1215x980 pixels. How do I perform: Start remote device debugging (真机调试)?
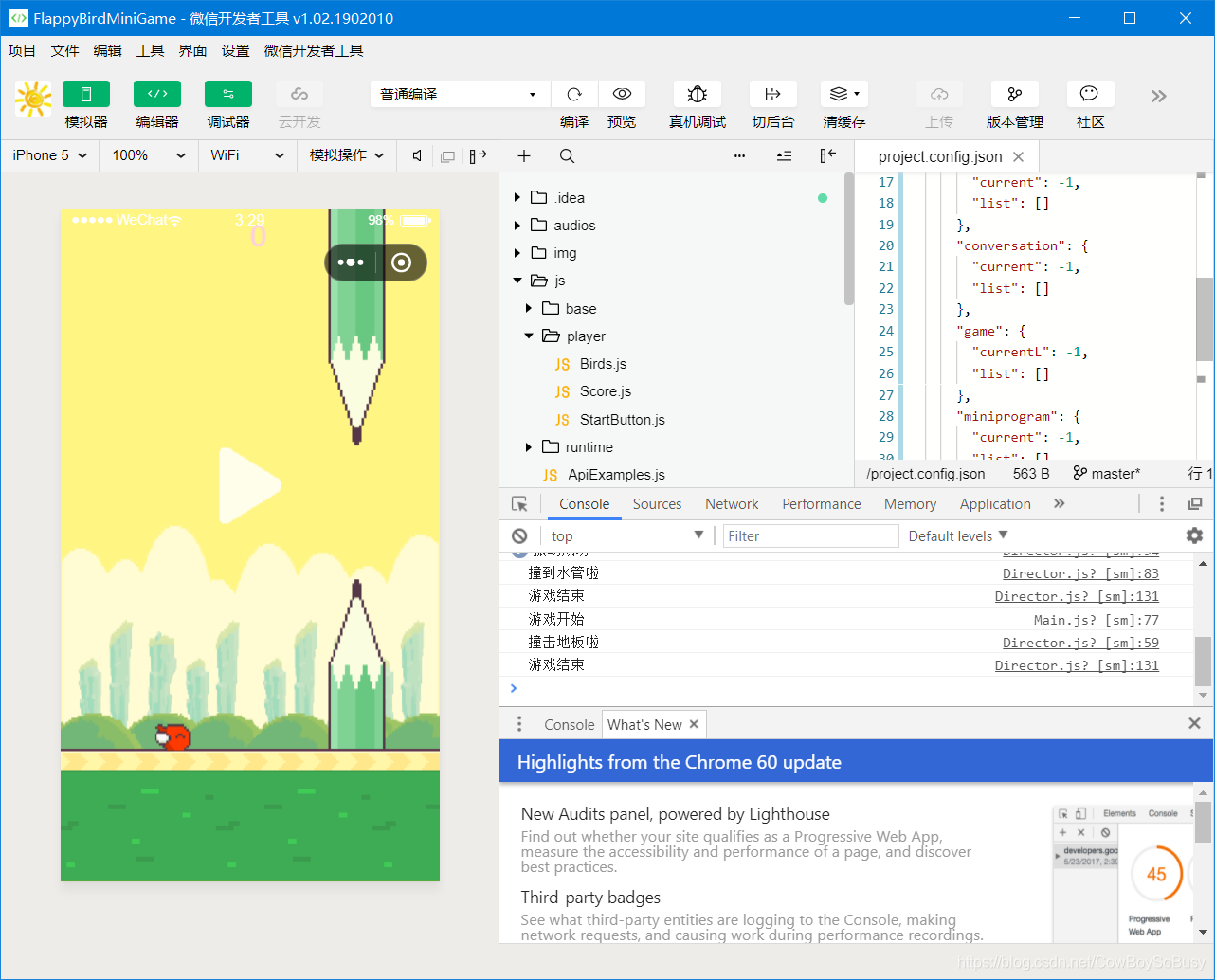698,94
